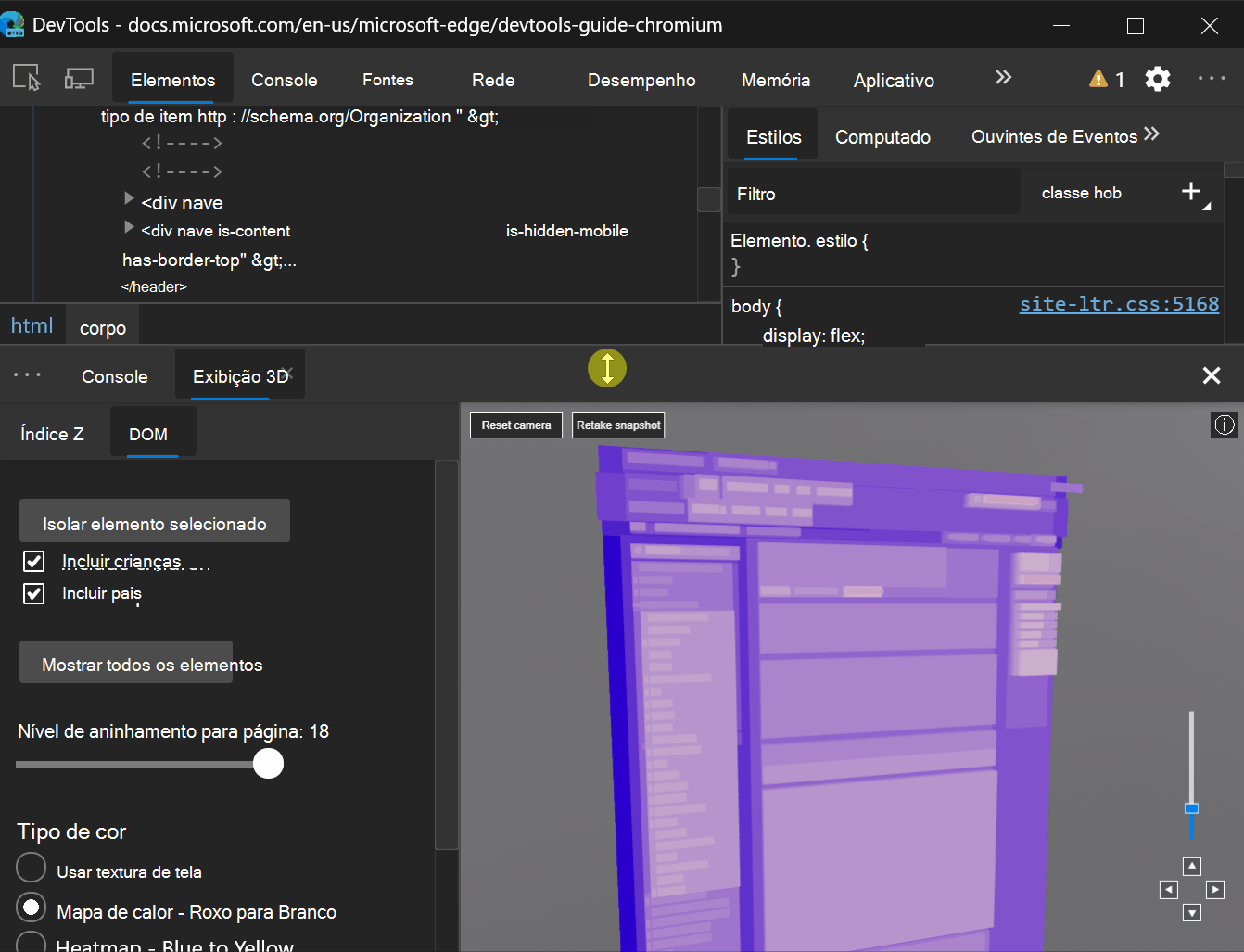
Task: Show more Styles pane tabs chevron
Action: 1151,134
